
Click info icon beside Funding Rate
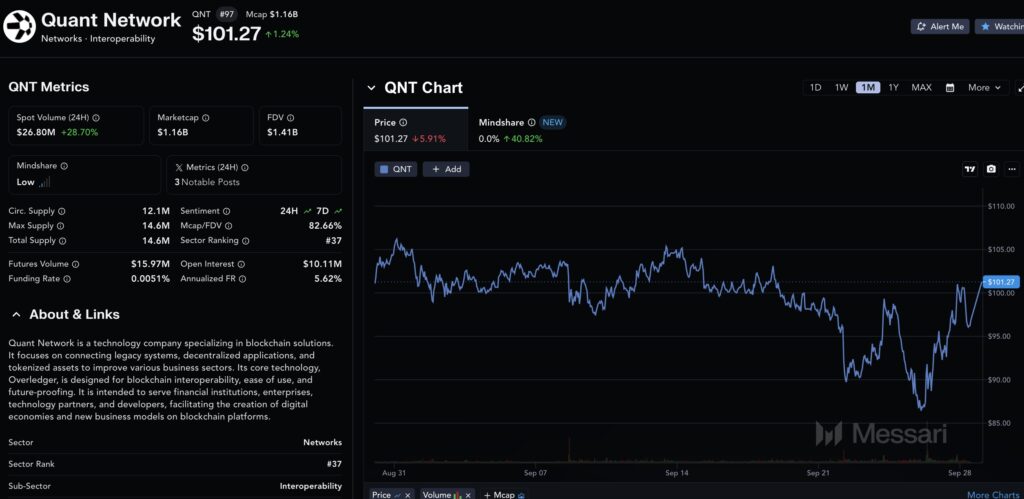tap(64, 279)
